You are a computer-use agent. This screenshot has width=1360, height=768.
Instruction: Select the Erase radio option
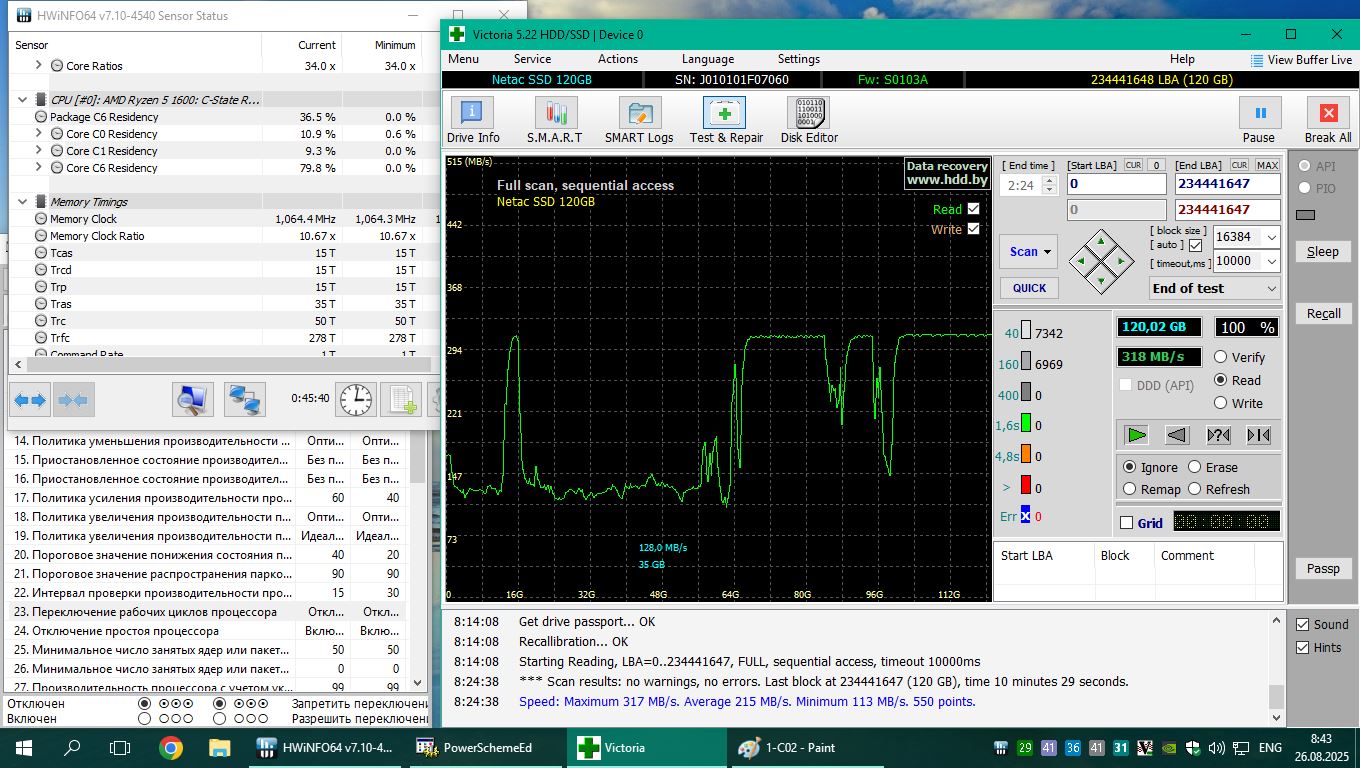point(1194,467)
